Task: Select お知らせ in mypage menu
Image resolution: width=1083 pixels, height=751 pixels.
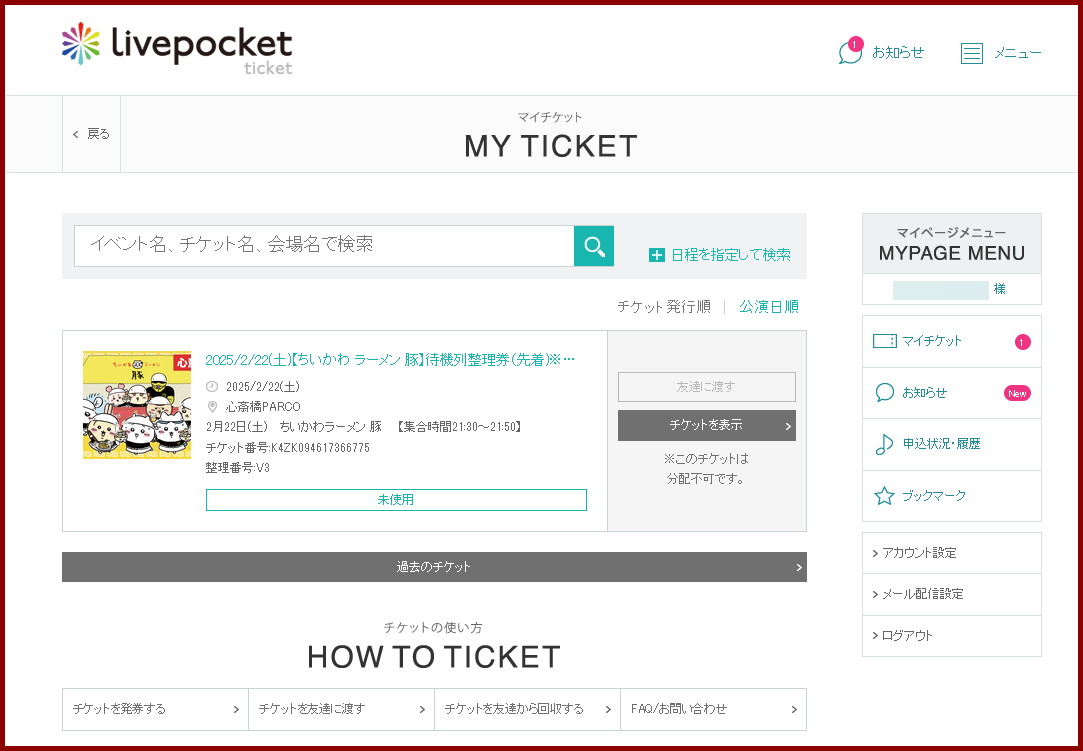Action: pos(952,392)
